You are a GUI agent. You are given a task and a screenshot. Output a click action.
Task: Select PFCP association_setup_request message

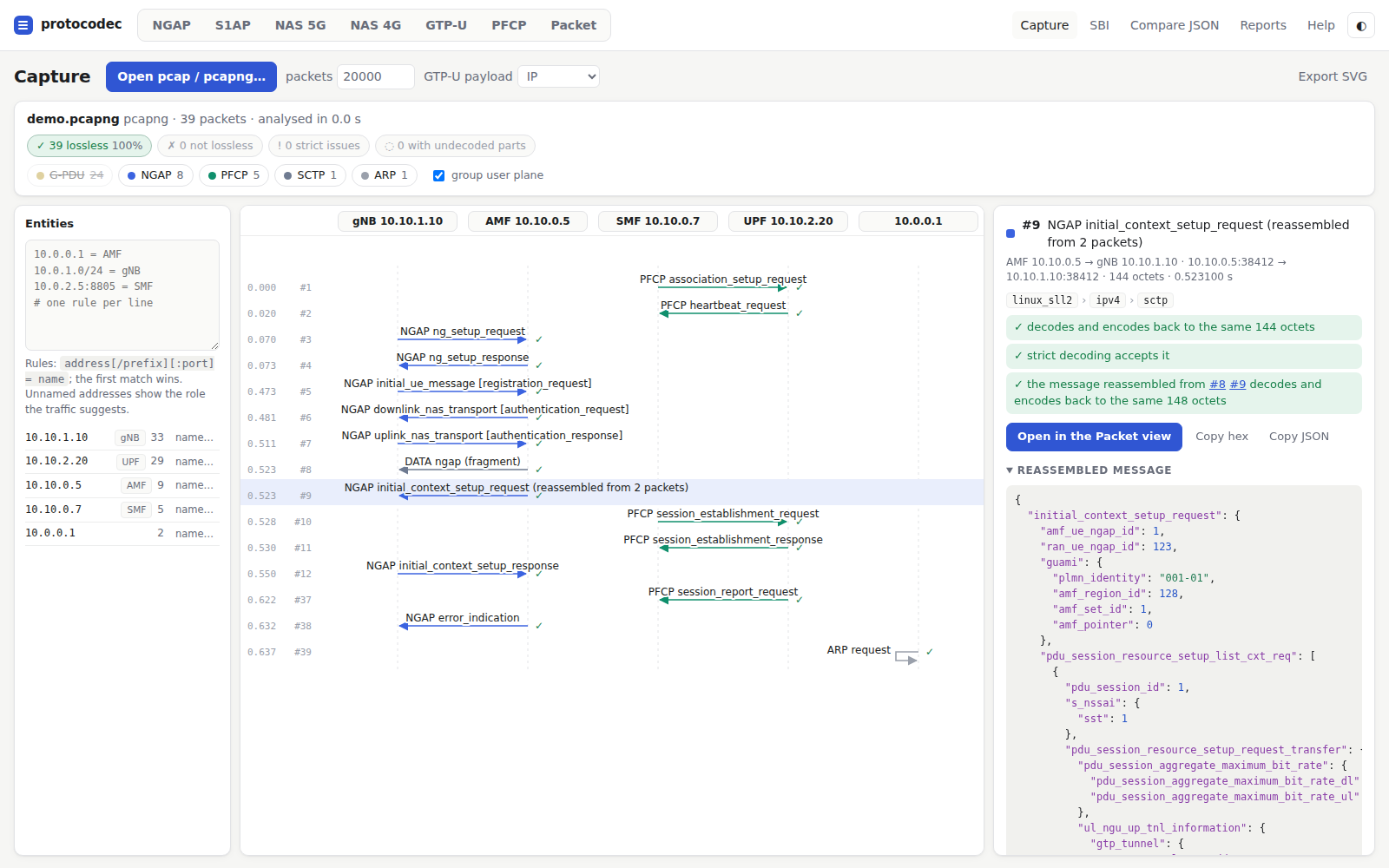point(723,279)
